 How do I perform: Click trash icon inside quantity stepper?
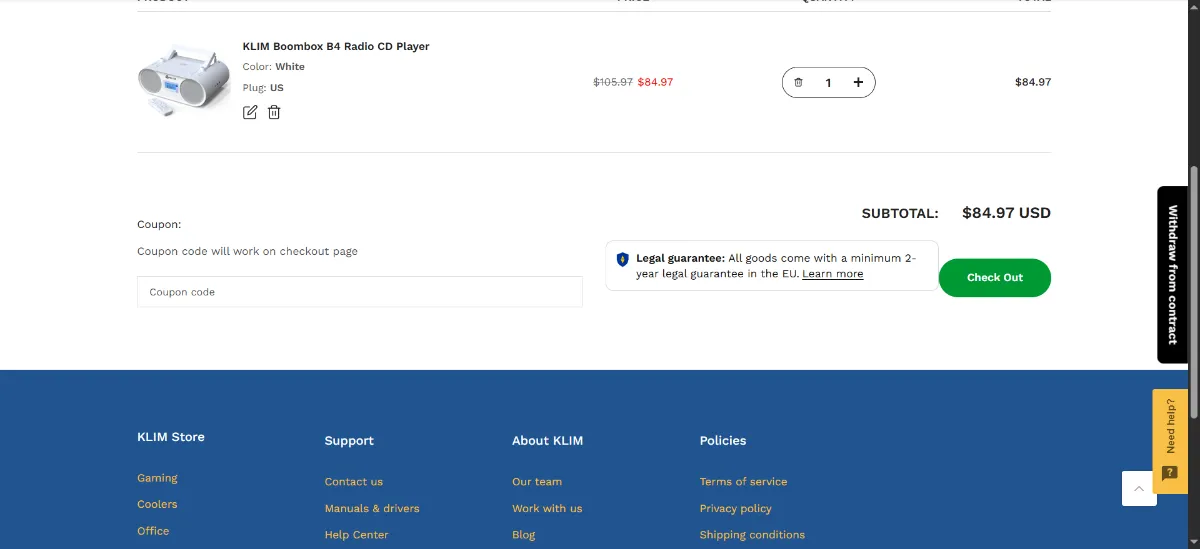point(798,83)
